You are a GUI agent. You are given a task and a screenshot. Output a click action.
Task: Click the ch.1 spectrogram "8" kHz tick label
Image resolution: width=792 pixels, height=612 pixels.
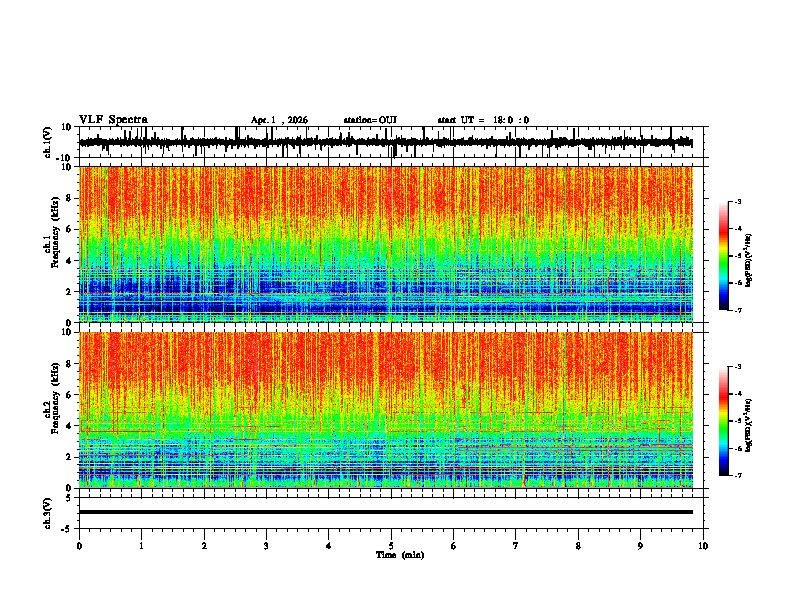(x=69, y=198)
